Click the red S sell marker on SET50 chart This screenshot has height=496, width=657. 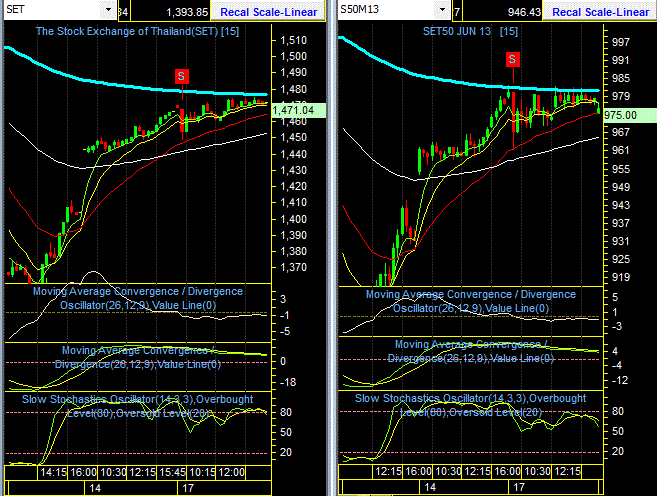click(512, 59)
